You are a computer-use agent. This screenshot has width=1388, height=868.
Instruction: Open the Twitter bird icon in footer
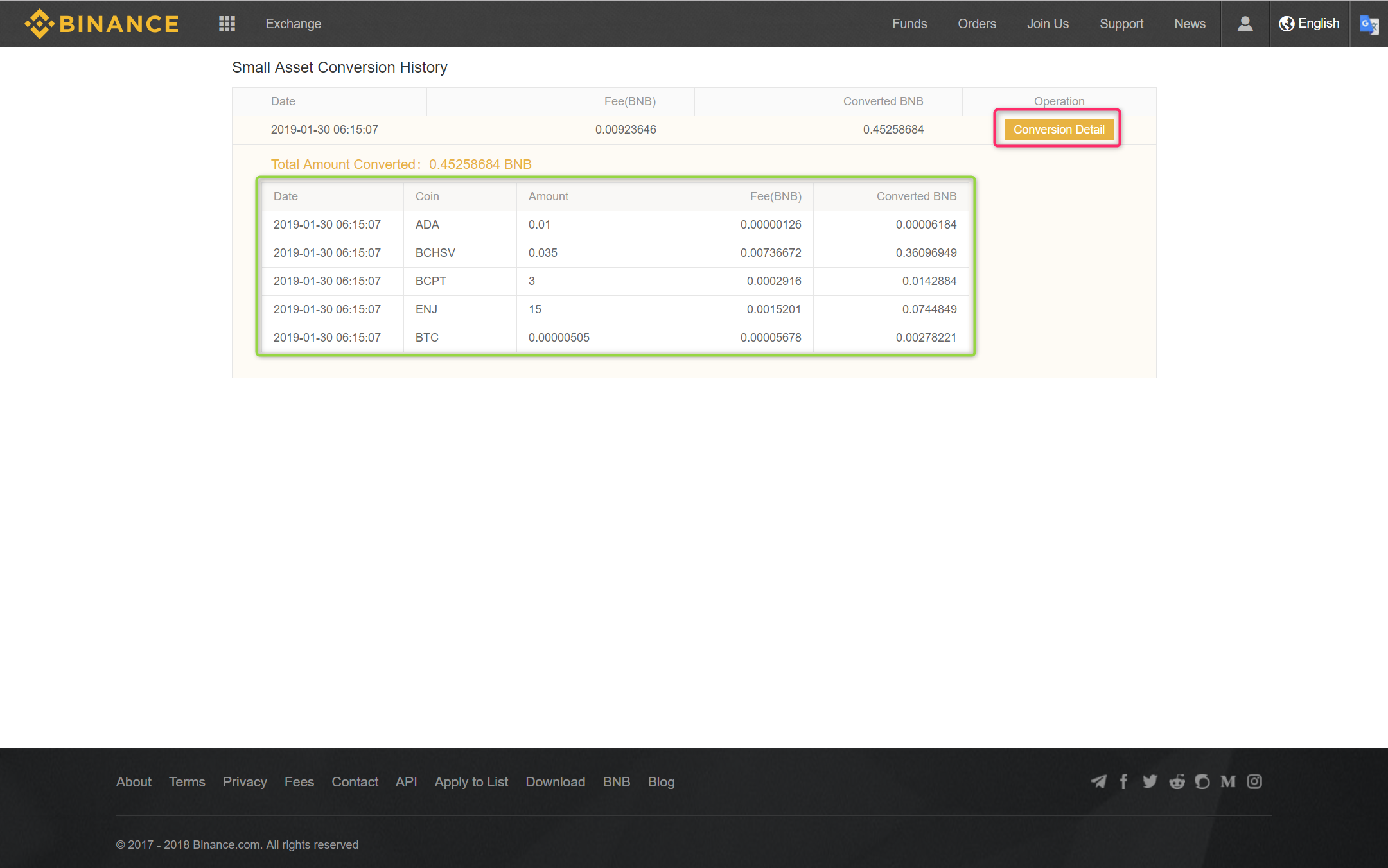point(1150,781)
